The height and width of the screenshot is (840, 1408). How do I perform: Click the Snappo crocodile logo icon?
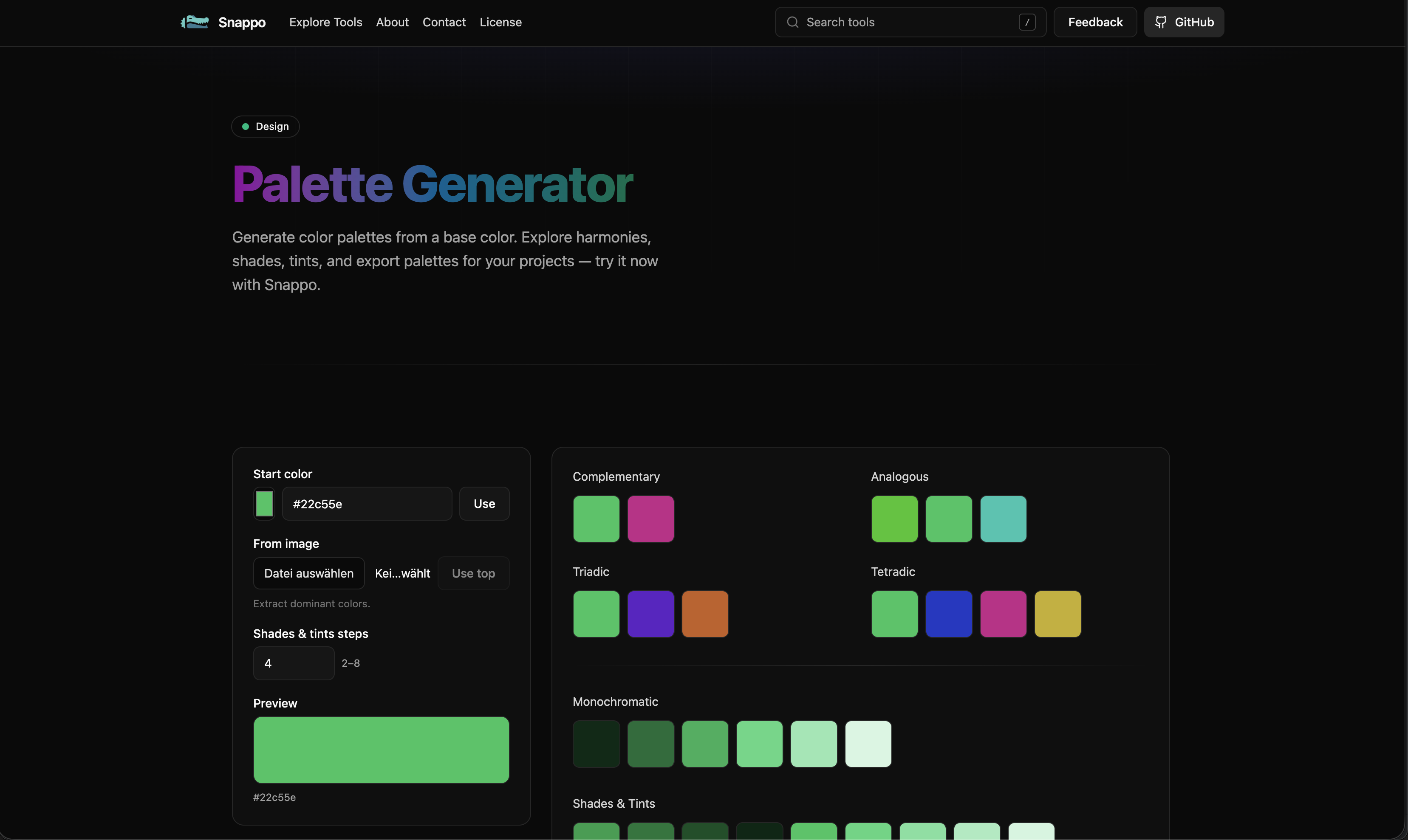195,22
